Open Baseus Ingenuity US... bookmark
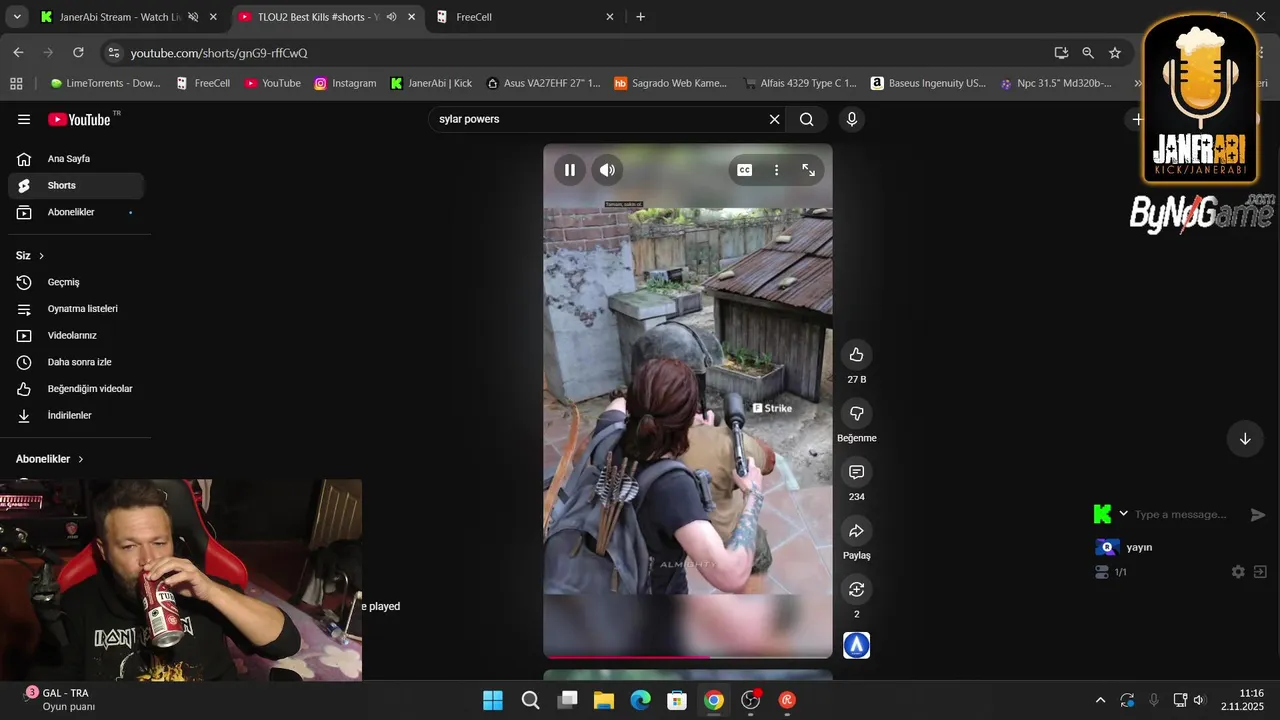 [x=928, y=83]
